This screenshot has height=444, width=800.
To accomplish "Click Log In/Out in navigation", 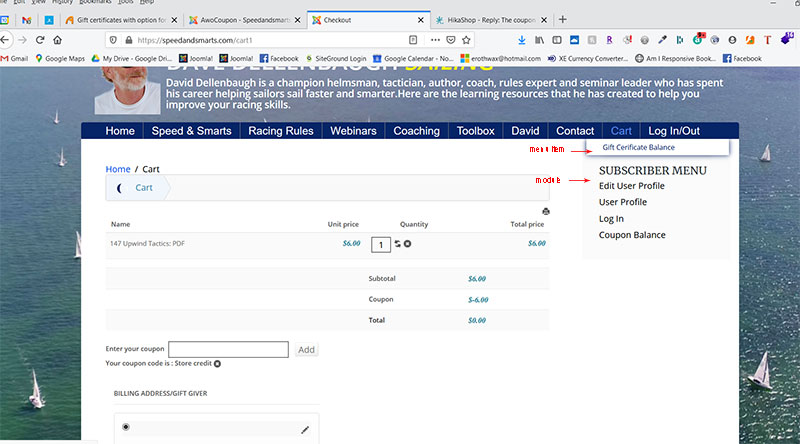I will tap(674, 131).
